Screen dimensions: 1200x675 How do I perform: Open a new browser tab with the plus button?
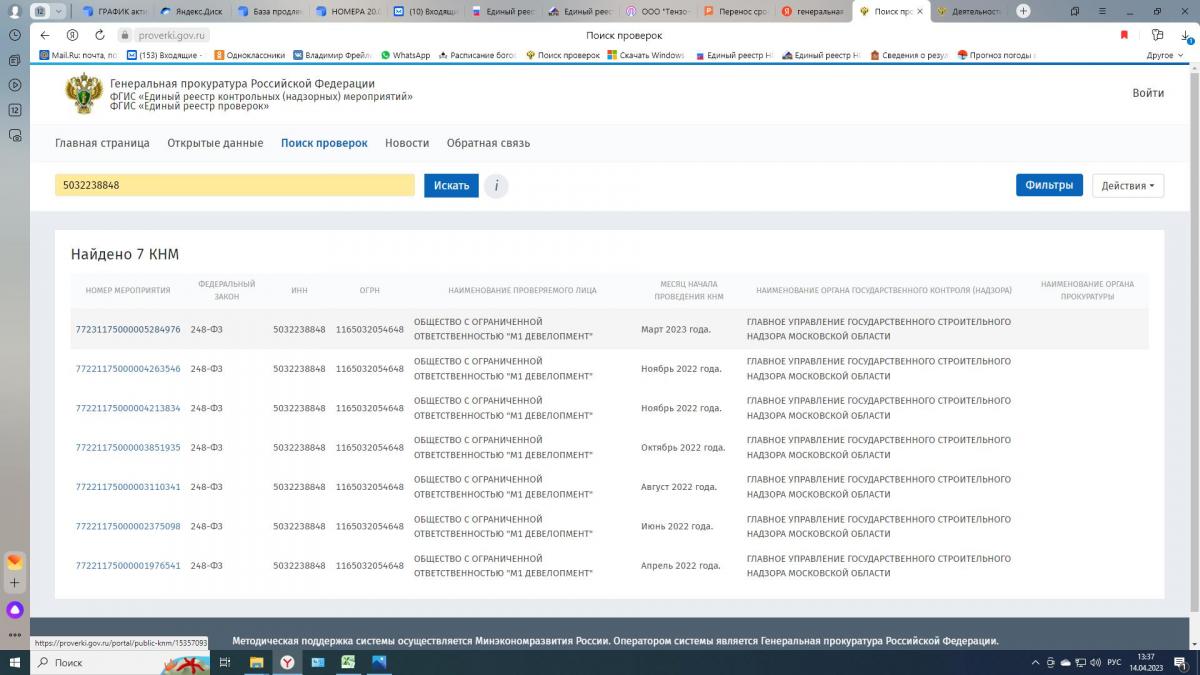coord(1023,11)
